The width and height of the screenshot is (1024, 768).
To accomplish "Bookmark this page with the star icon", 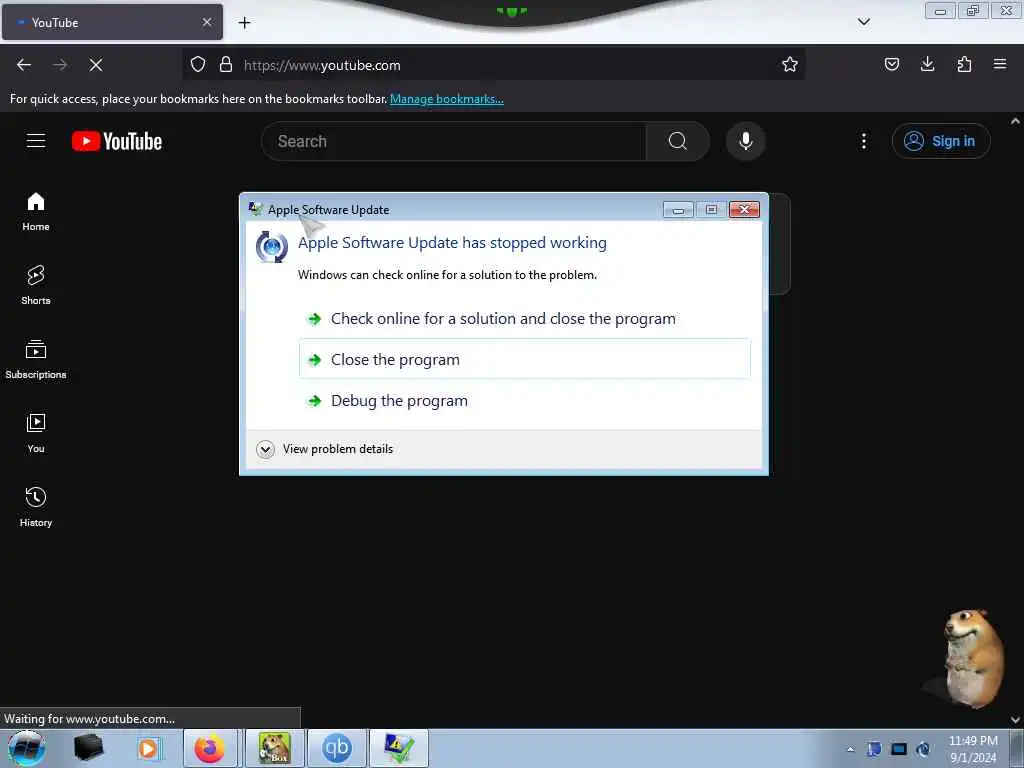I will pos(790,65).
